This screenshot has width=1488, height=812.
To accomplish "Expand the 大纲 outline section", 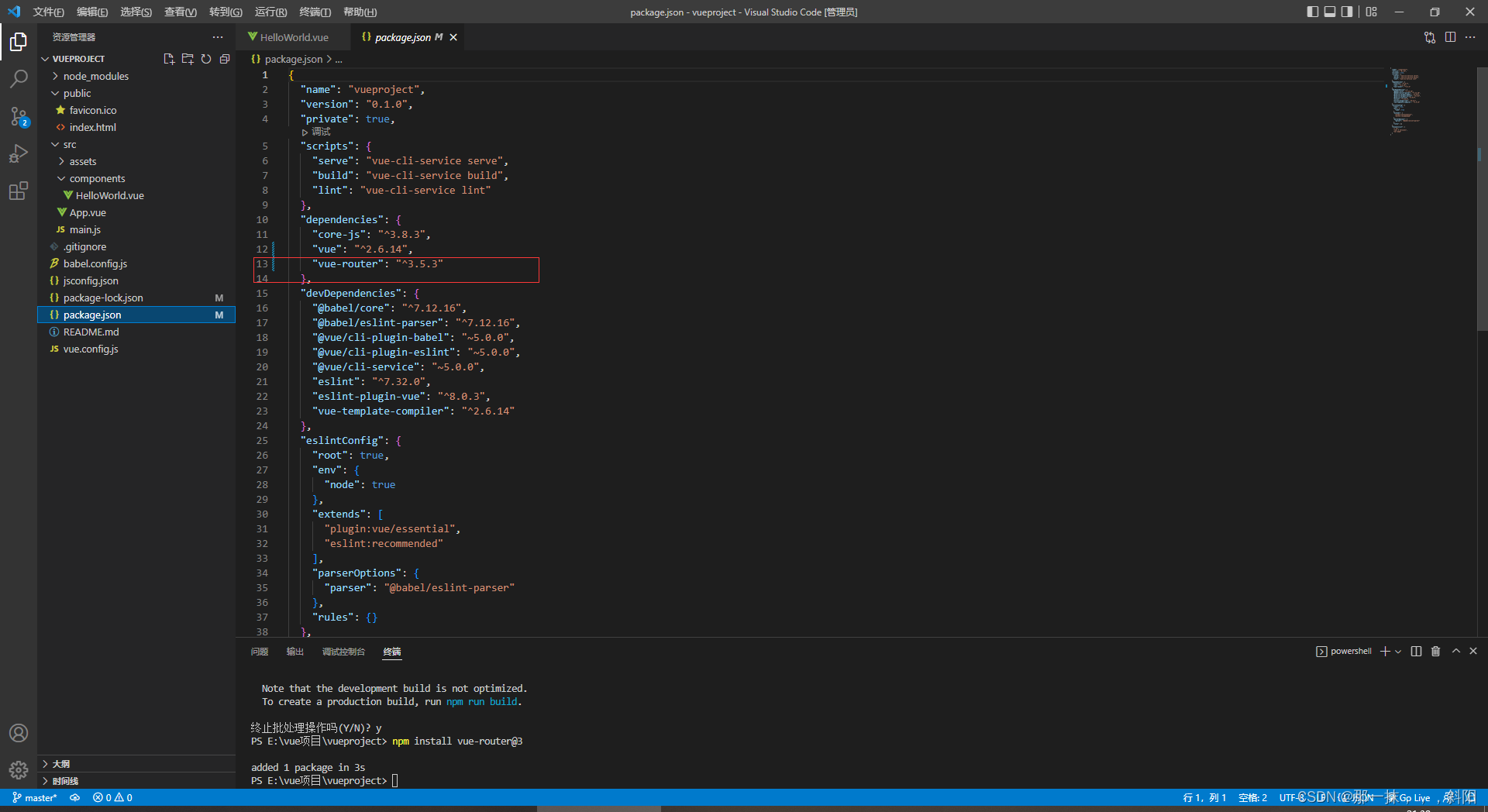I will (x=136, y=764).
